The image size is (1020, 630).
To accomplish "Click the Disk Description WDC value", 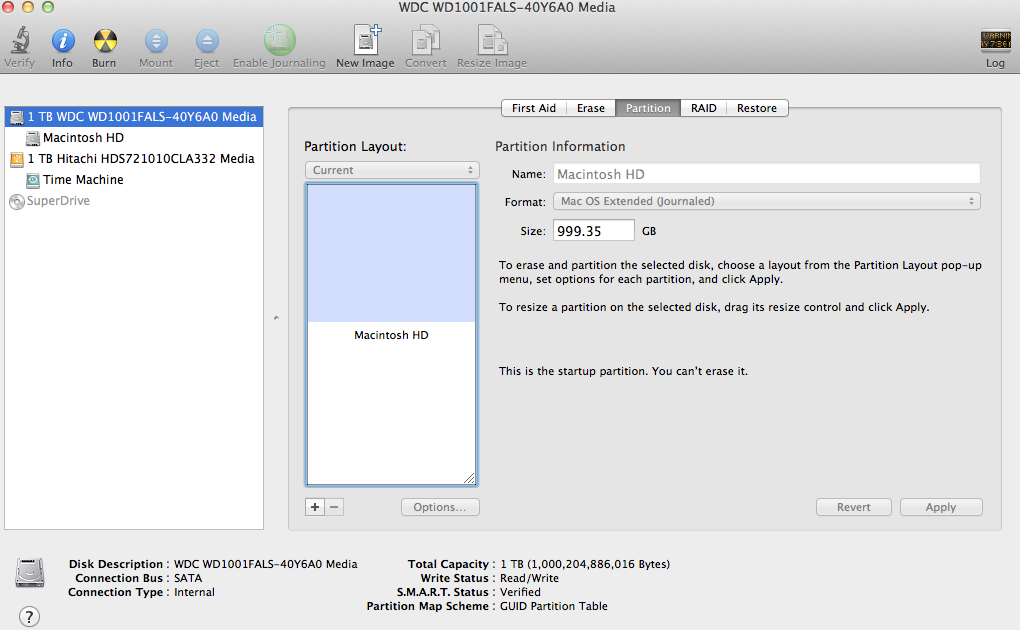I will pyautogui.click(x=265, y=564).
